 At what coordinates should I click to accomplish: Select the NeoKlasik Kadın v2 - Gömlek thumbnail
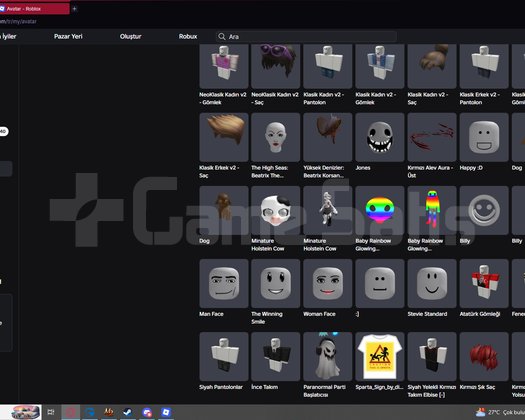click(224, 66)
